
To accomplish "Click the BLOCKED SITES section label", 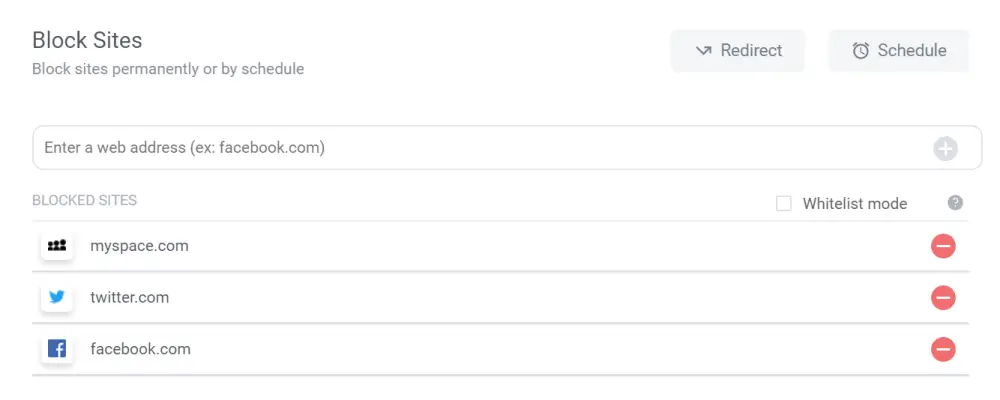I will tap(85, 200).
